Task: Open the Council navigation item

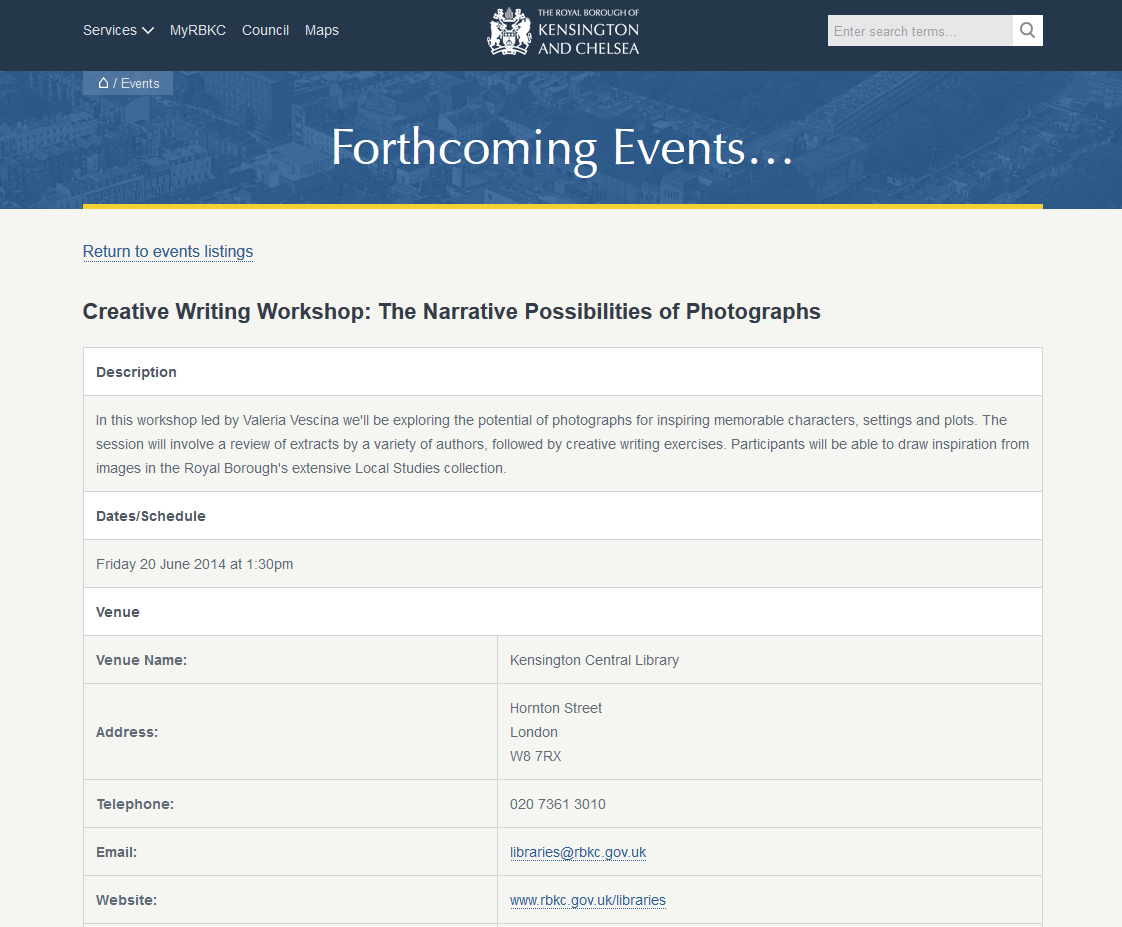Action: 265,30
